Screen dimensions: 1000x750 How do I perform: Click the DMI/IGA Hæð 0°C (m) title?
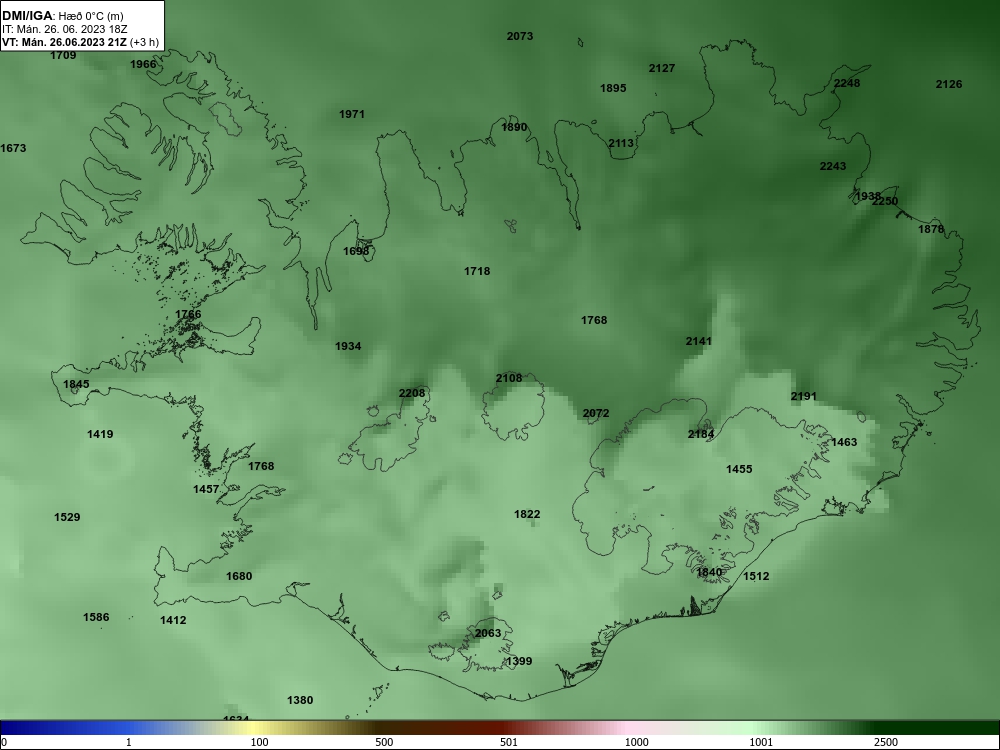62,16
